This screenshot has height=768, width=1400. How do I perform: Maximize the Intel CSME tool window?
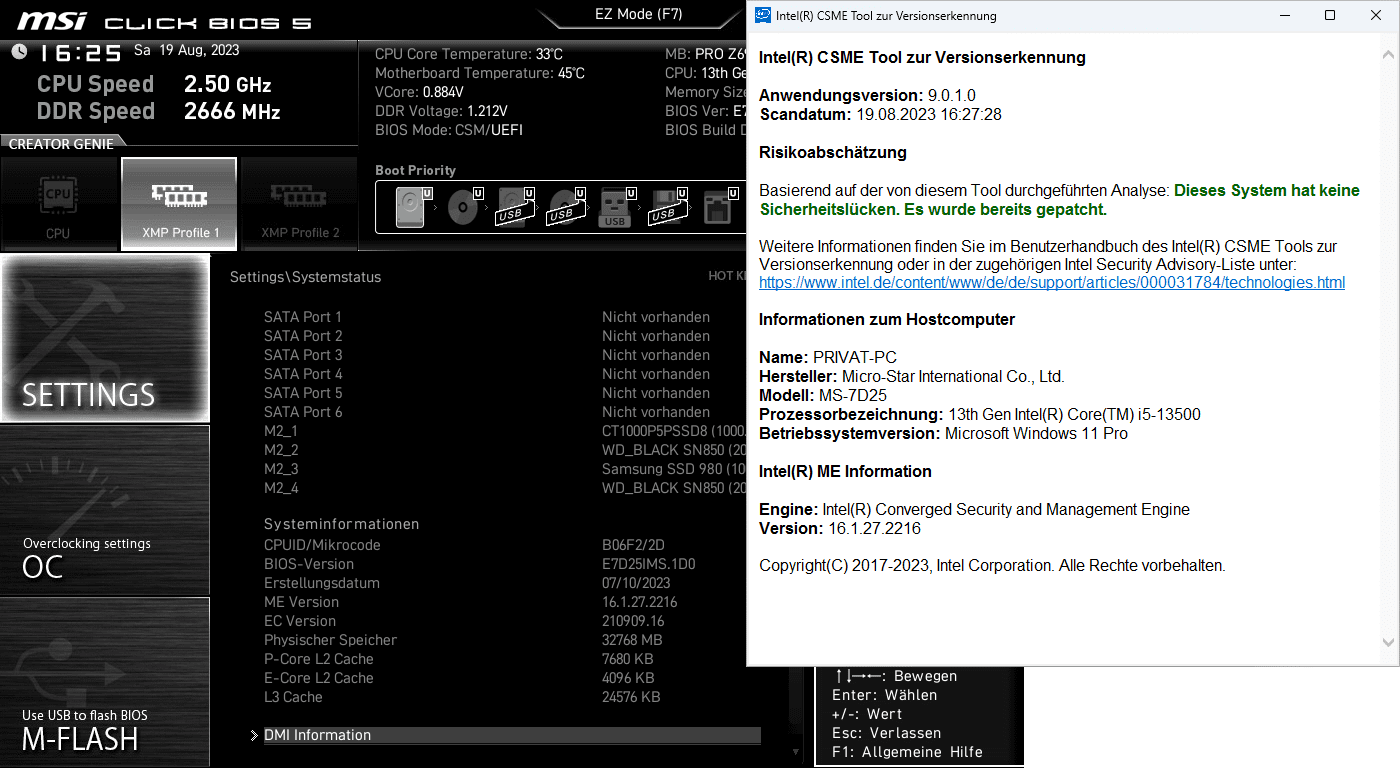click(1330, 15)
